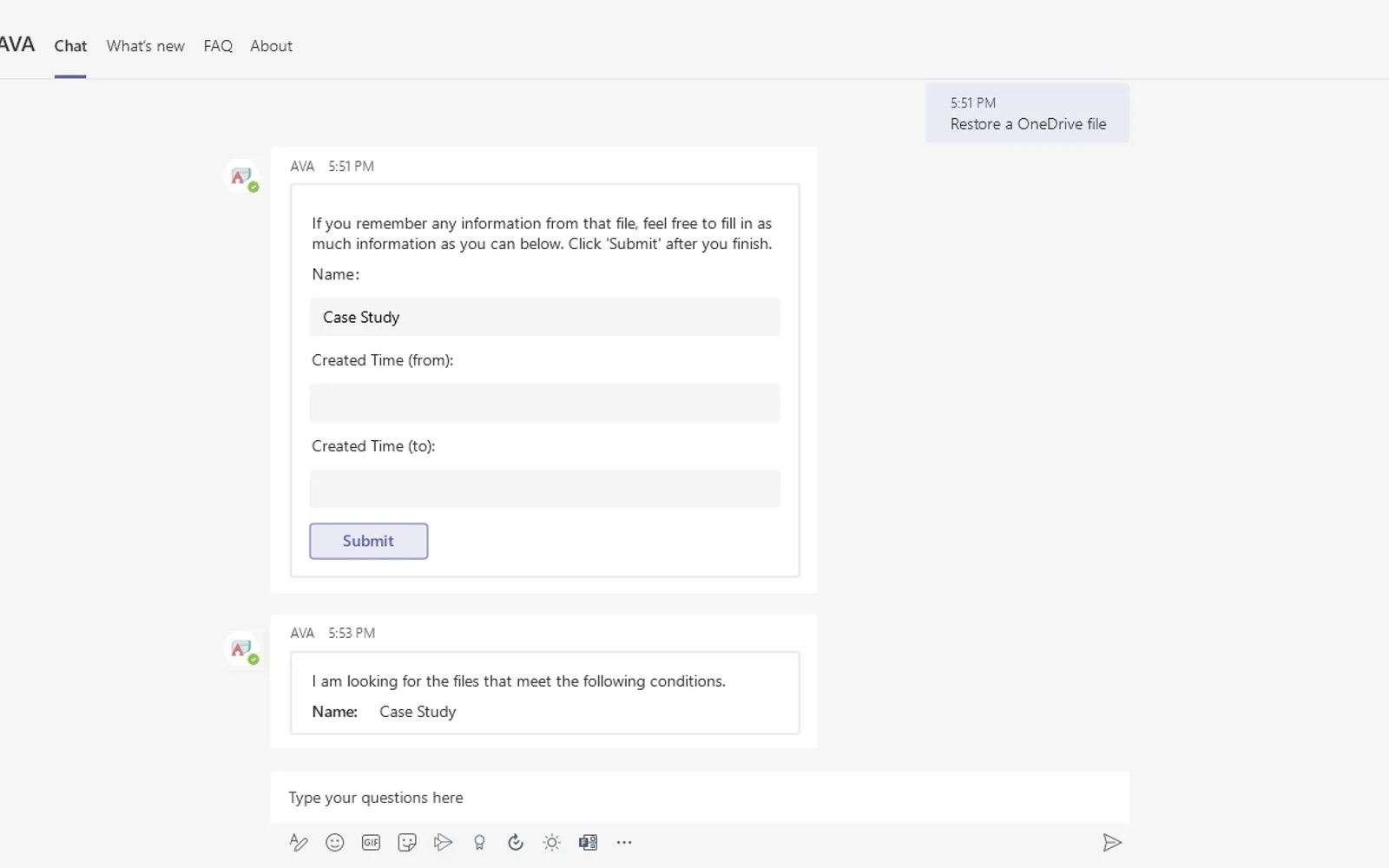Click AVA avatar beside 5:51 PM message
The height and width of the screenshot is (868, 1389).
(241, 176)
